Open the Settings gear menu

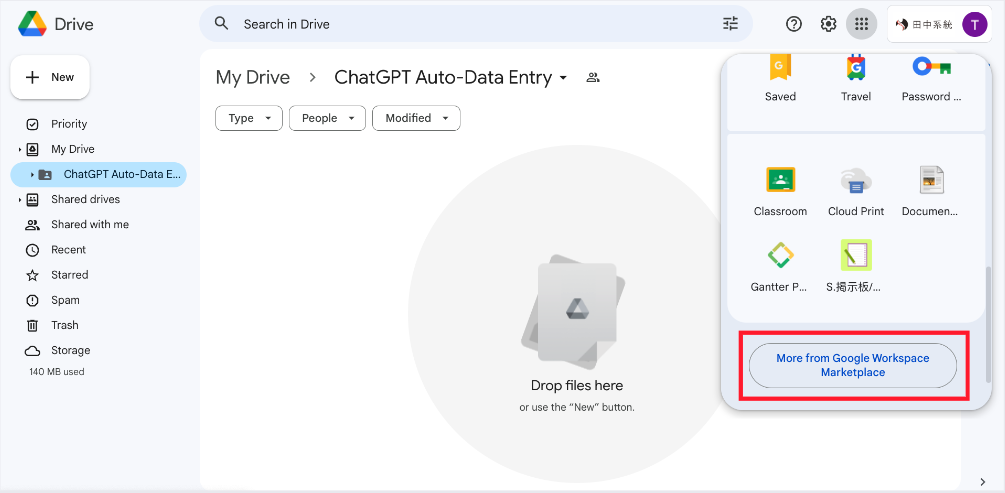point(828,24)
